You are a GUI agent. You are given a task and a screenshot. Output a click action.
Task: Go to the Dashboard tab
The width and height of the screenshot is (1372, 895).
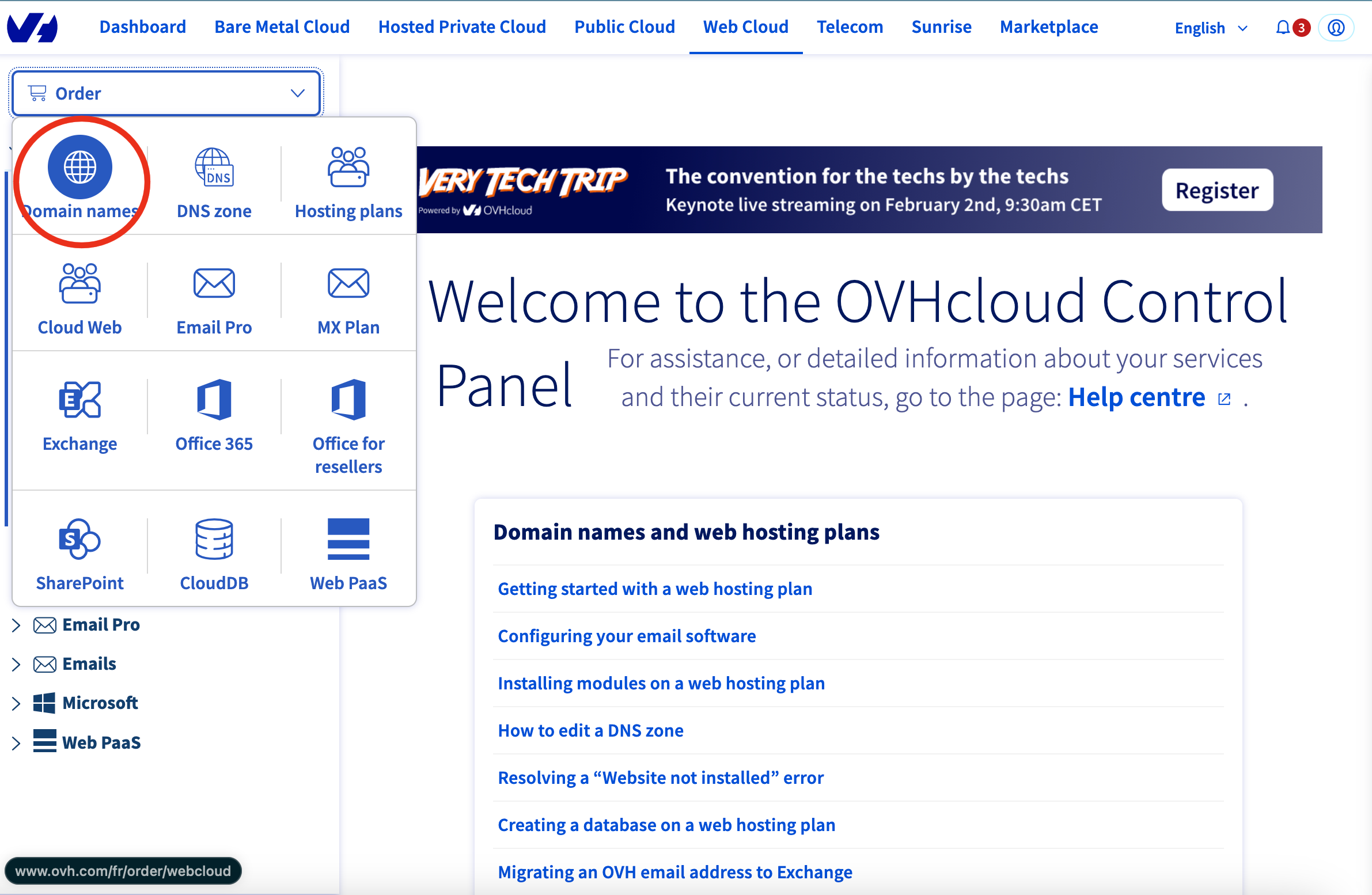tap(142, 26)
